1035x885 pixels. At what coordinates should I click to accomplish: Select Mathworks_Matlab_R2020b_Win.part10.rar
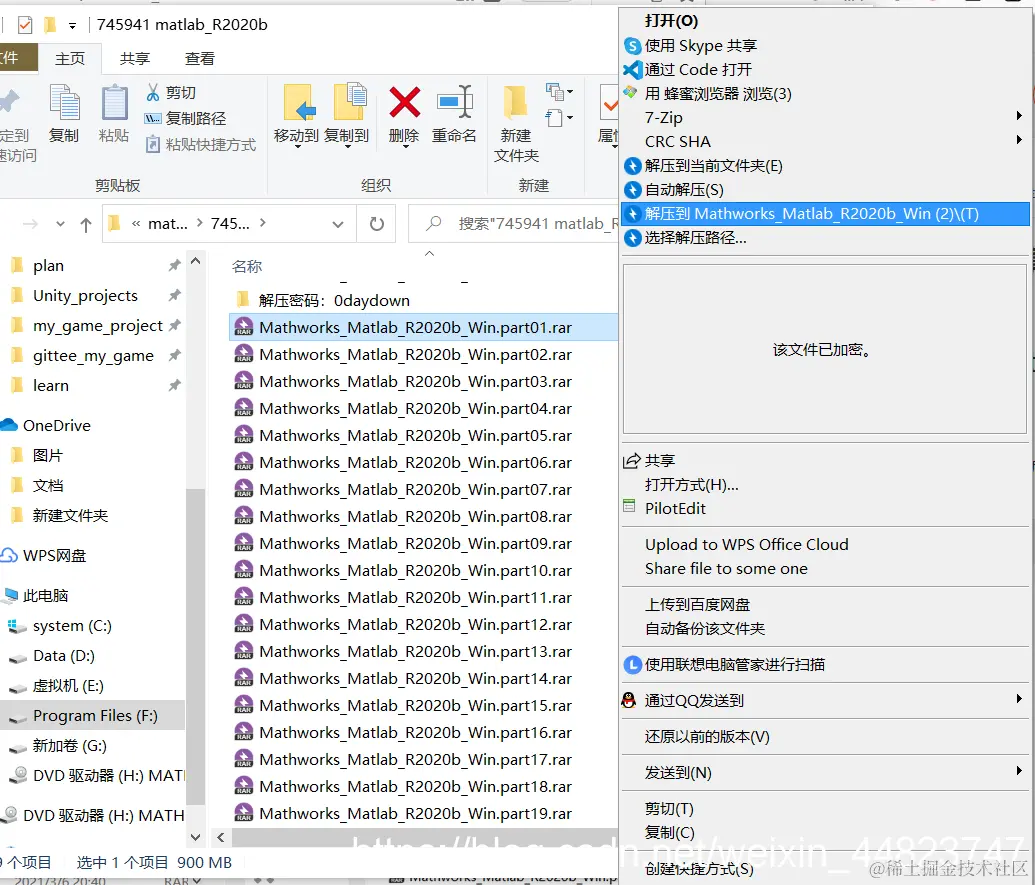pos(415,570)
